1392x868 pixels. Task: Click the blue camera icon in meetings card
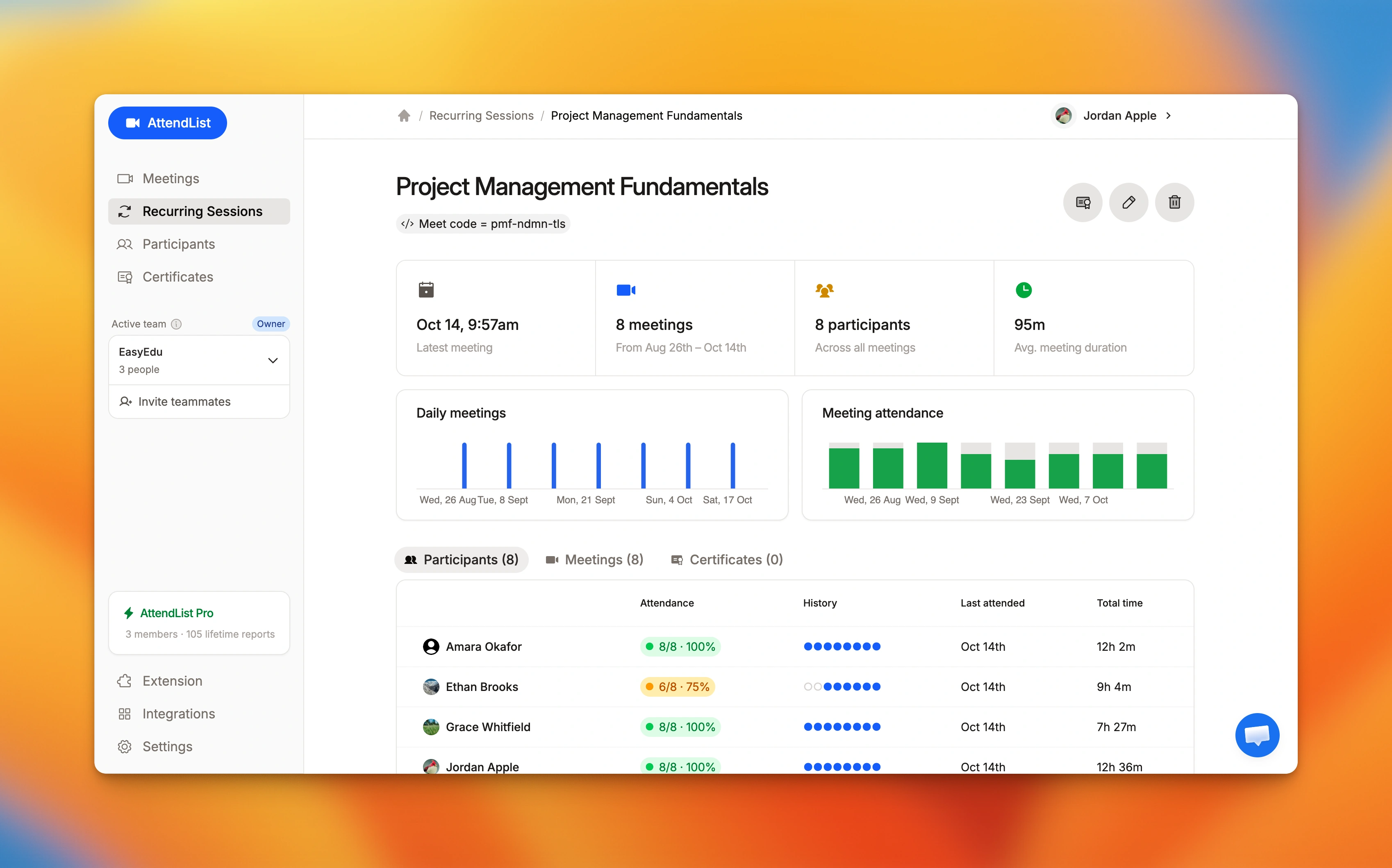click(625, 290)
